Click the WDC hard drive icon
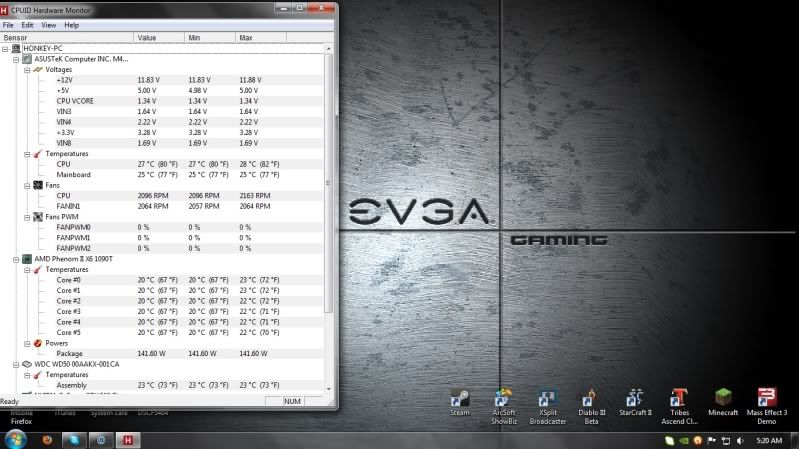The height and width of the screenshot is (449, 799). 27,364
